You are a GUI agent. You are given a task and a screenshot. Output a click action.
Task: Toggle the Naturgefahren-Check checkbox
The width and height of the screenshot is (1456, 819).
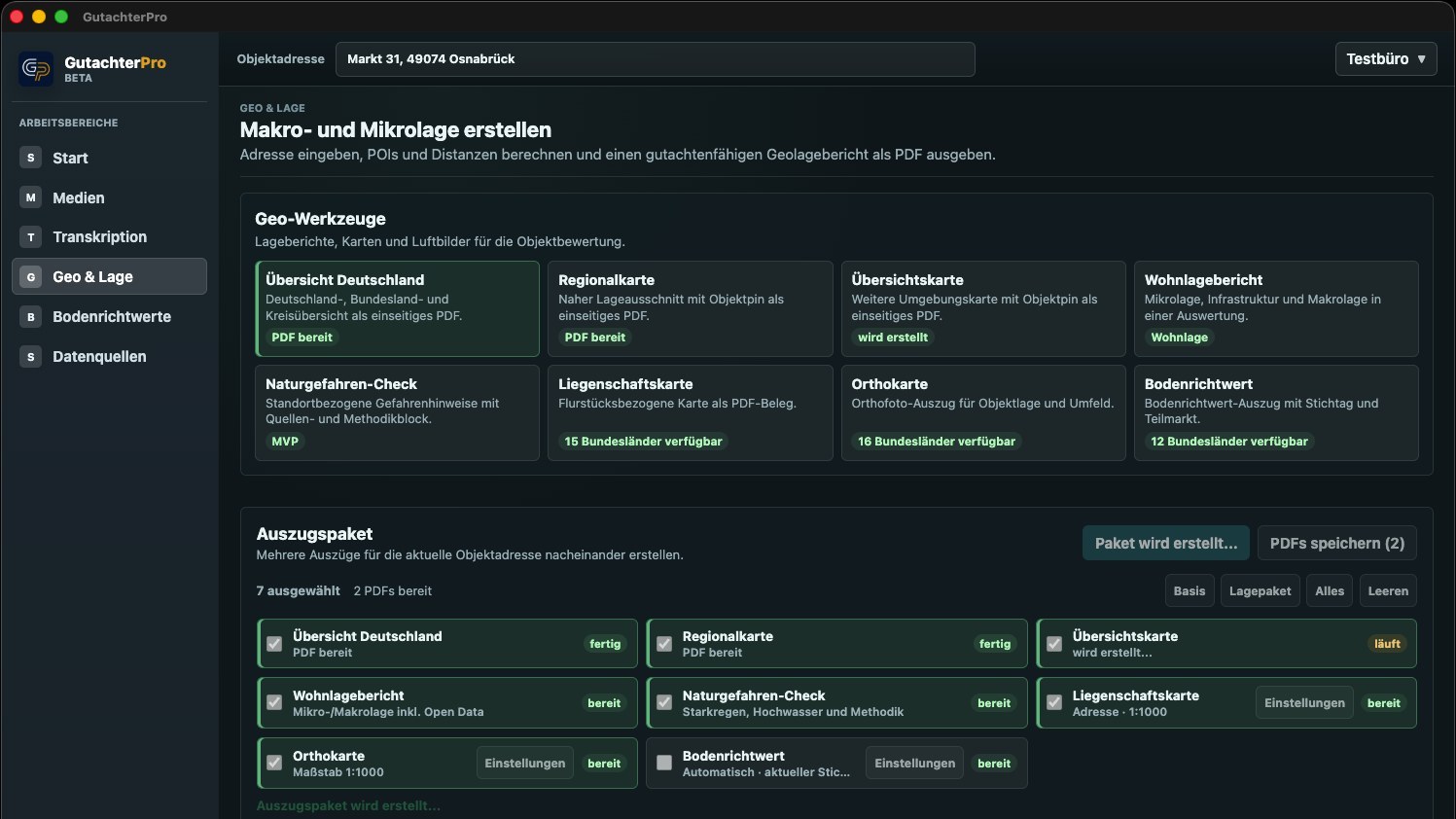click(664, 703)
